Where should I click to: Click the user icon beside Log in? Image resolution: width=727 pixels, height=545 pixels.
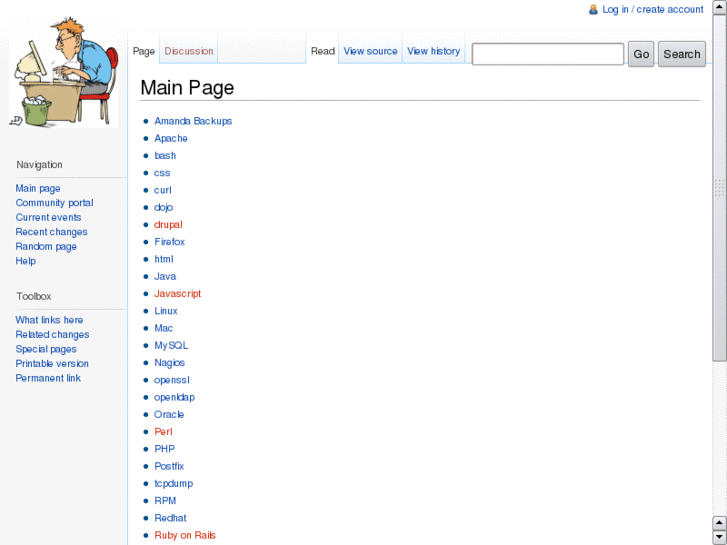tap(593, 9)
